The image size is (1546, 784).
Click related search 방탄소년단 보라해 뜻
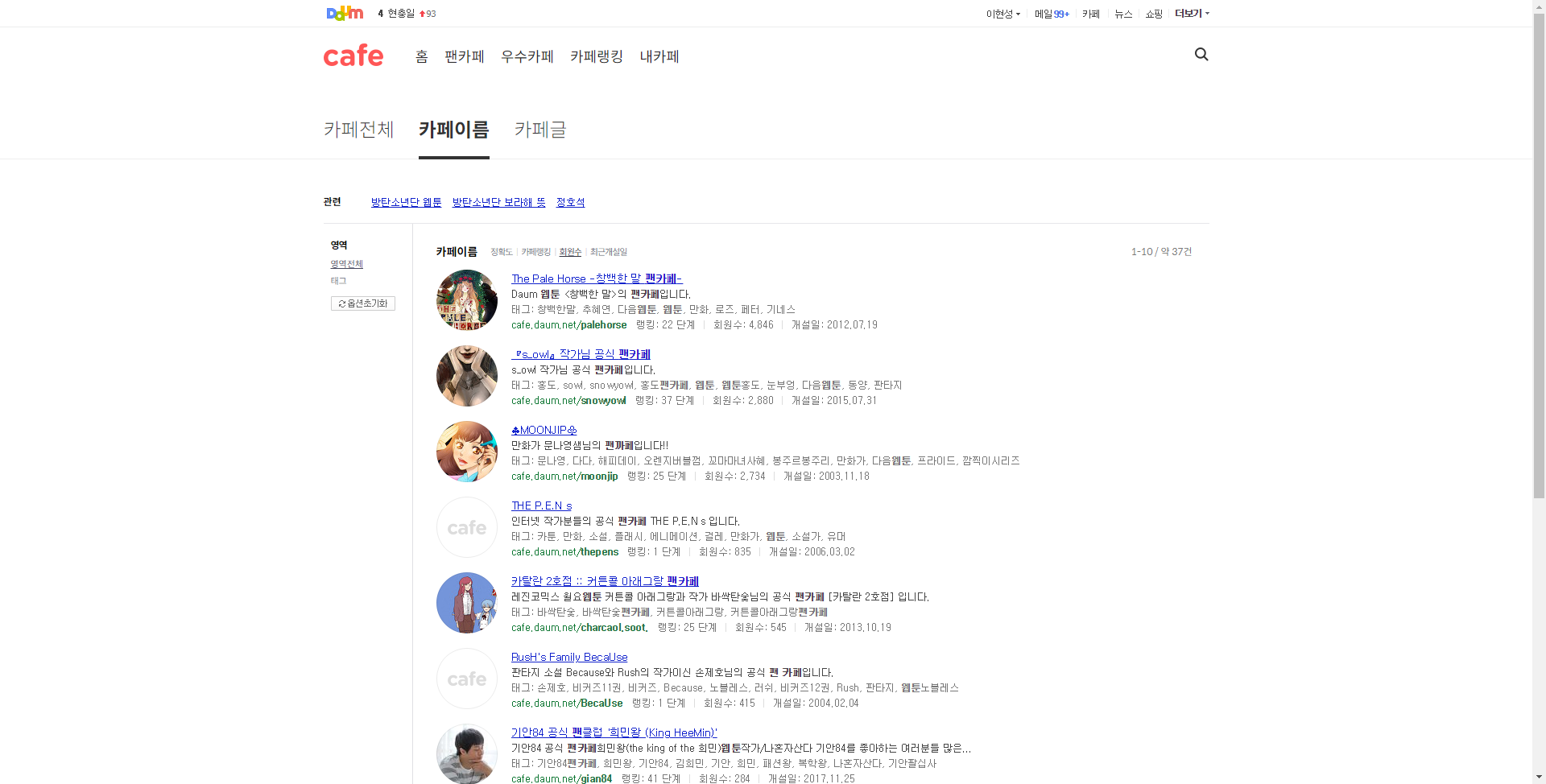pos(499,202)
